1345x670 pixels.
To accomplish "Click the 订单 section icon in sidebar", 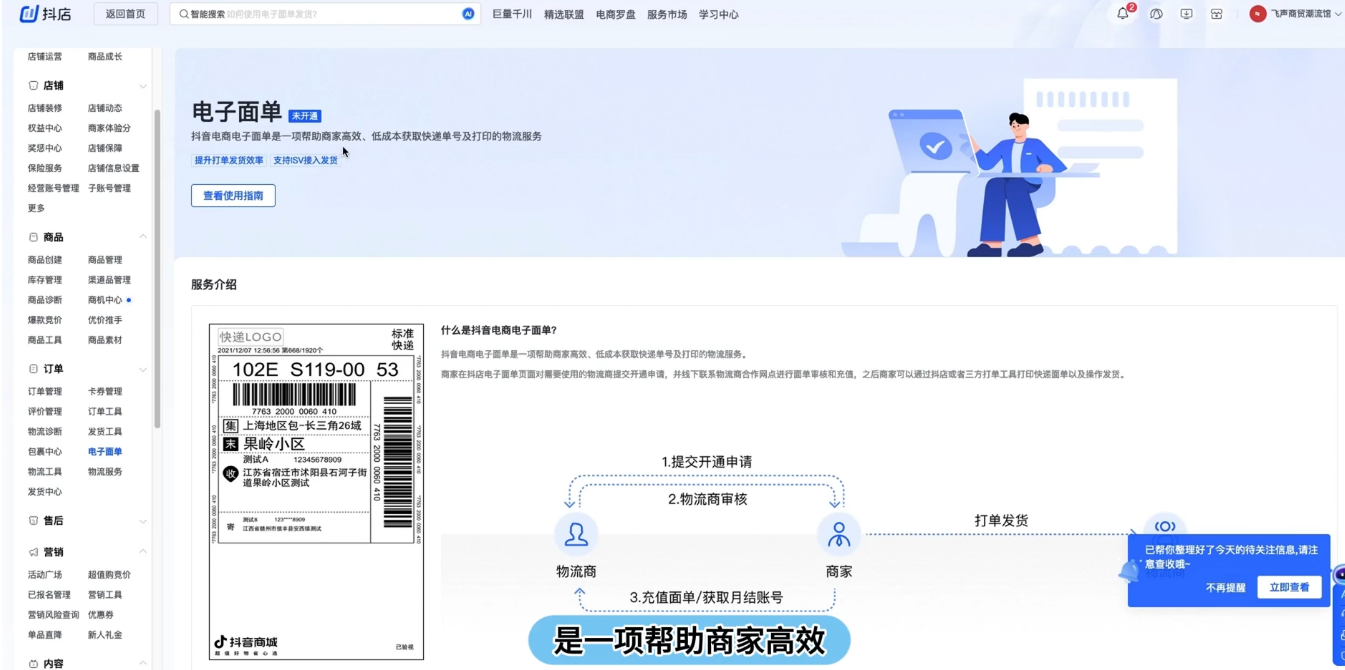I will pos(33,369).
